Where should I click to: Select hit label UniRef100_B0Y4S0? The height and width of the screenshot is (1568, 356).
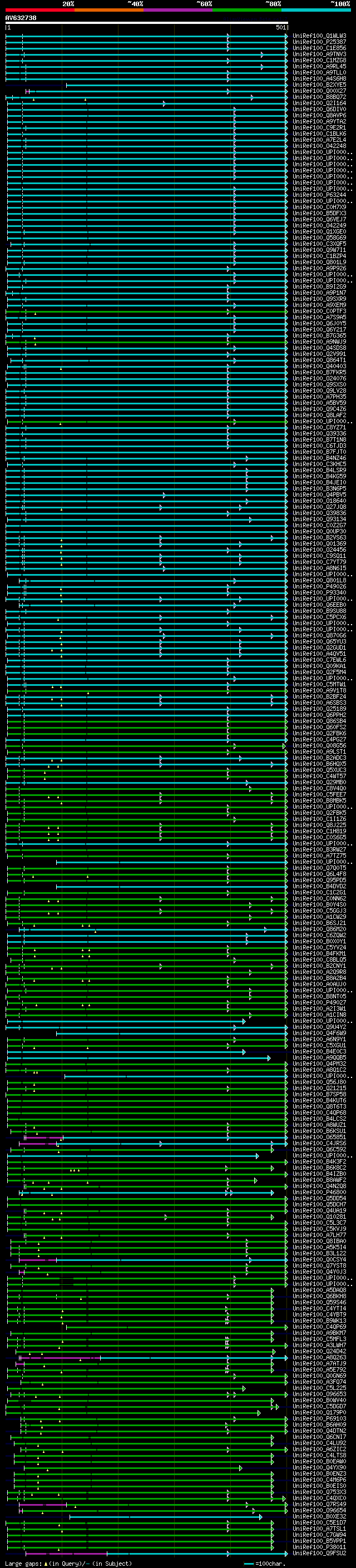319,904
